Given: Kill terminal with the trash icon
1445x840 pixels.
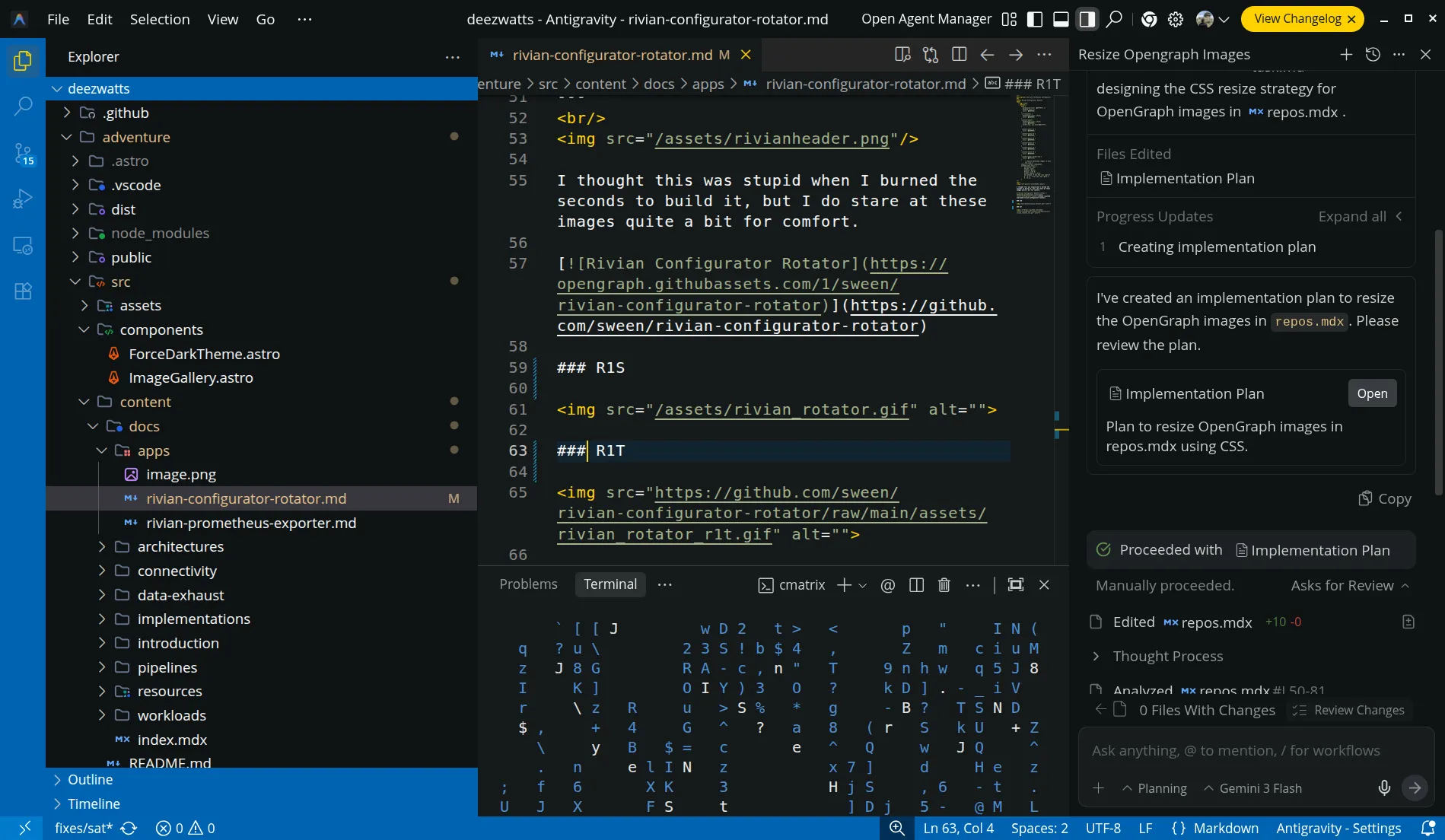Looking at the screenshot, I should [x=944, y=585].
